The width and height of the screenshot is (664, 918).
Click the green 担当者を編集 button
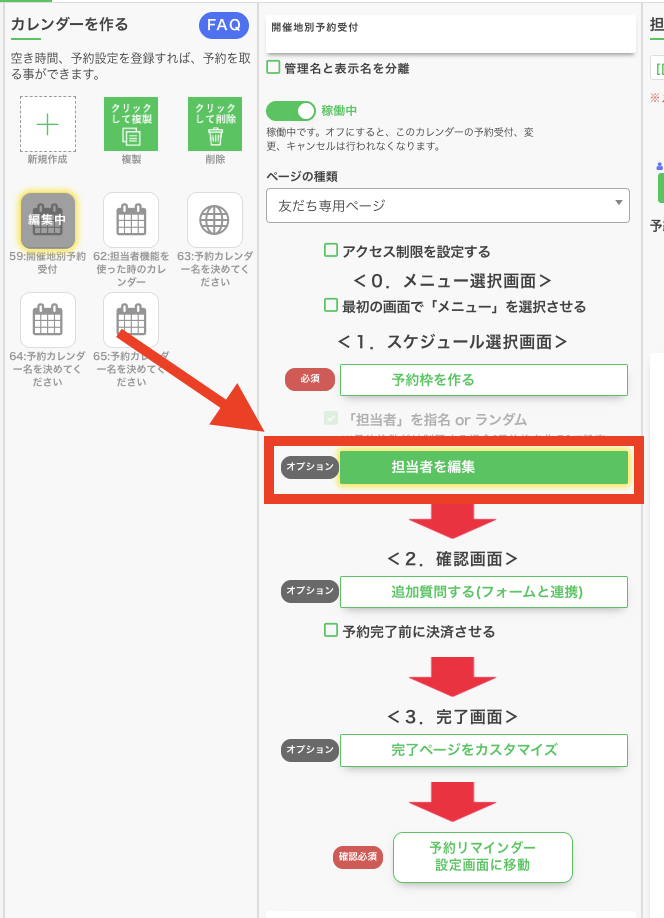[x=483, y=467]
